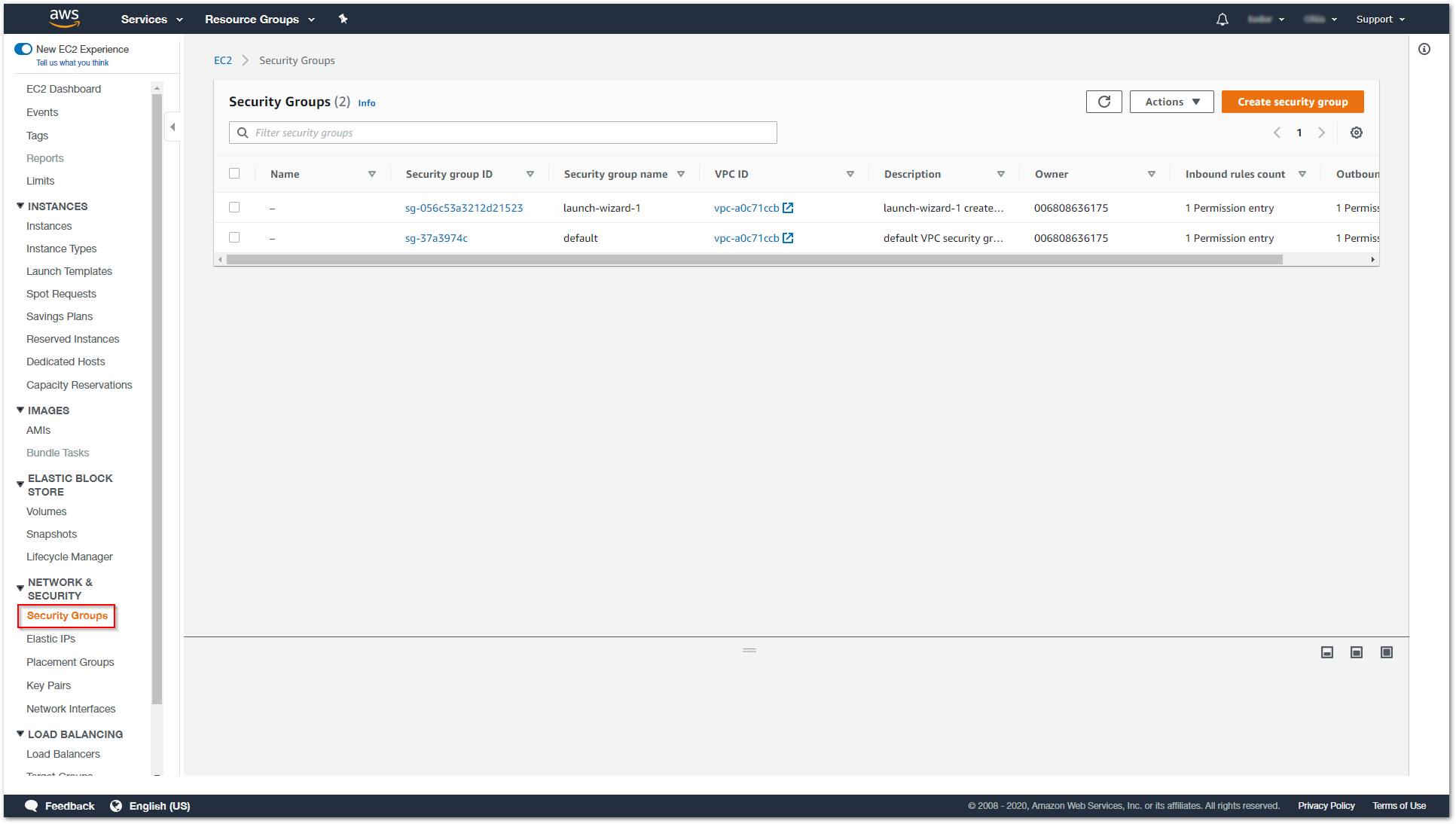Open table preferences gear icon
Image resolution: width=1456 pixels, height=824 pixels.
click(1356, 133)
